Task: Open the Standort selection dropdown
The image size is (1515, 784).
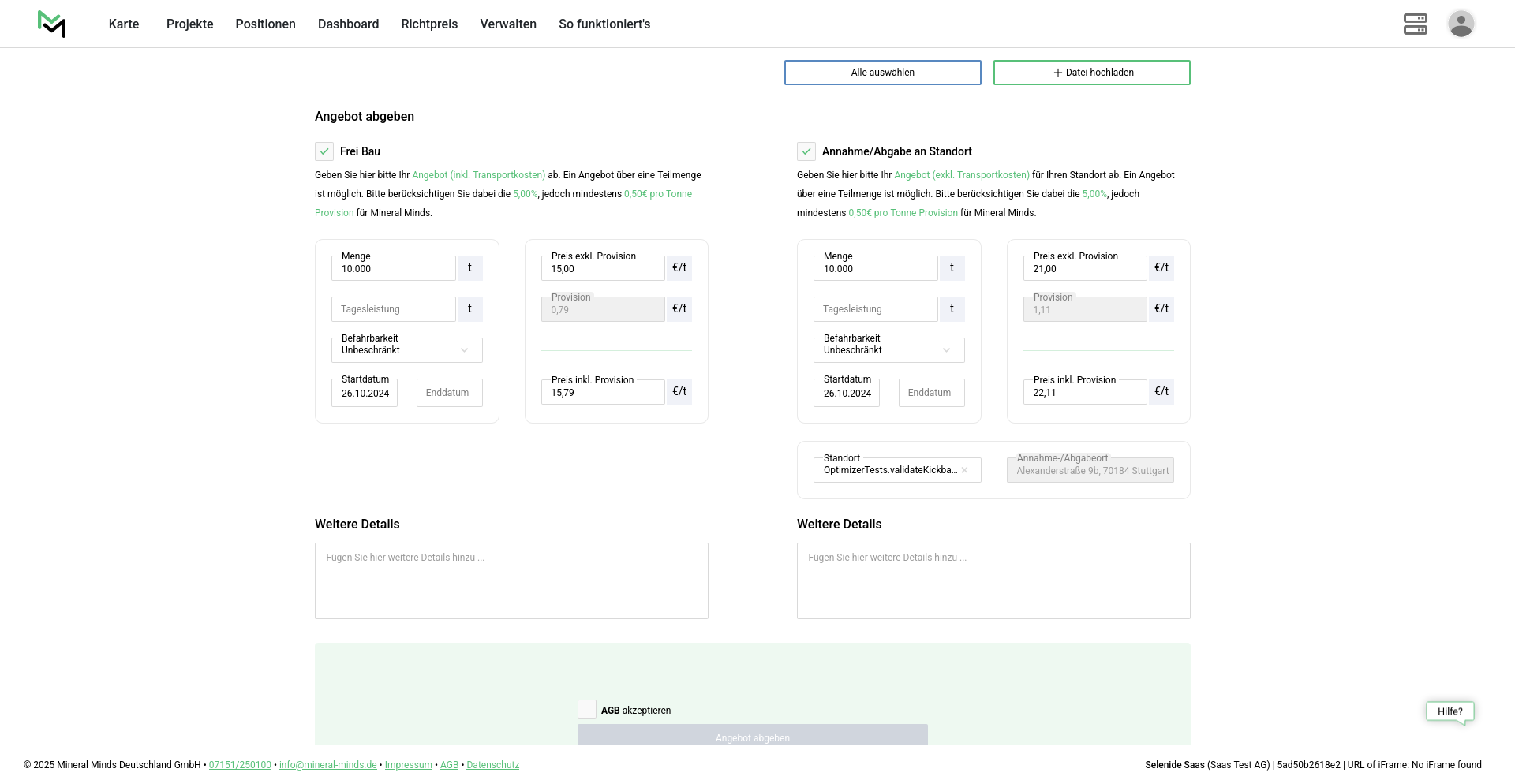Action: tap(888, 470)
